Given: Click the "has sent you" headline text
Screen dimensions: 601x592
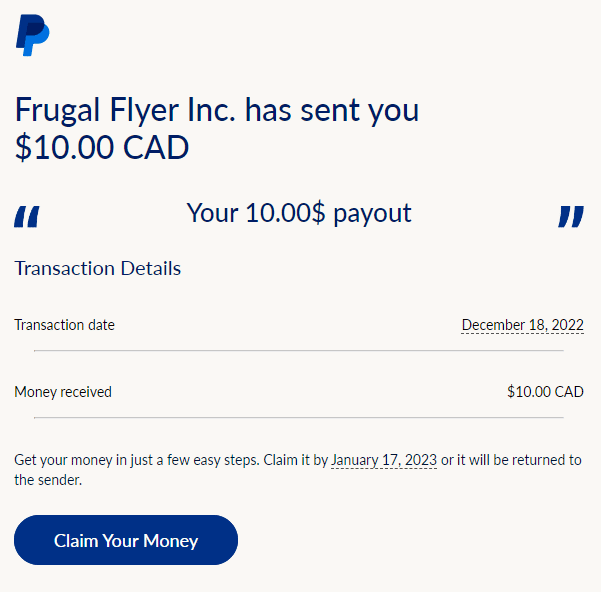Looking at the screenshot, I should click(332, 110).
